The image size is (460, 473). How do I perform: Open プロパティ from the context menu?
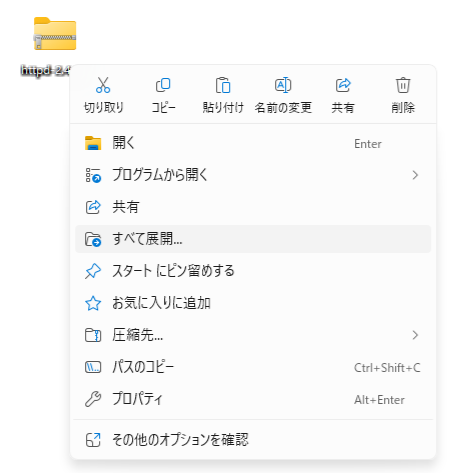pos(253,399)
